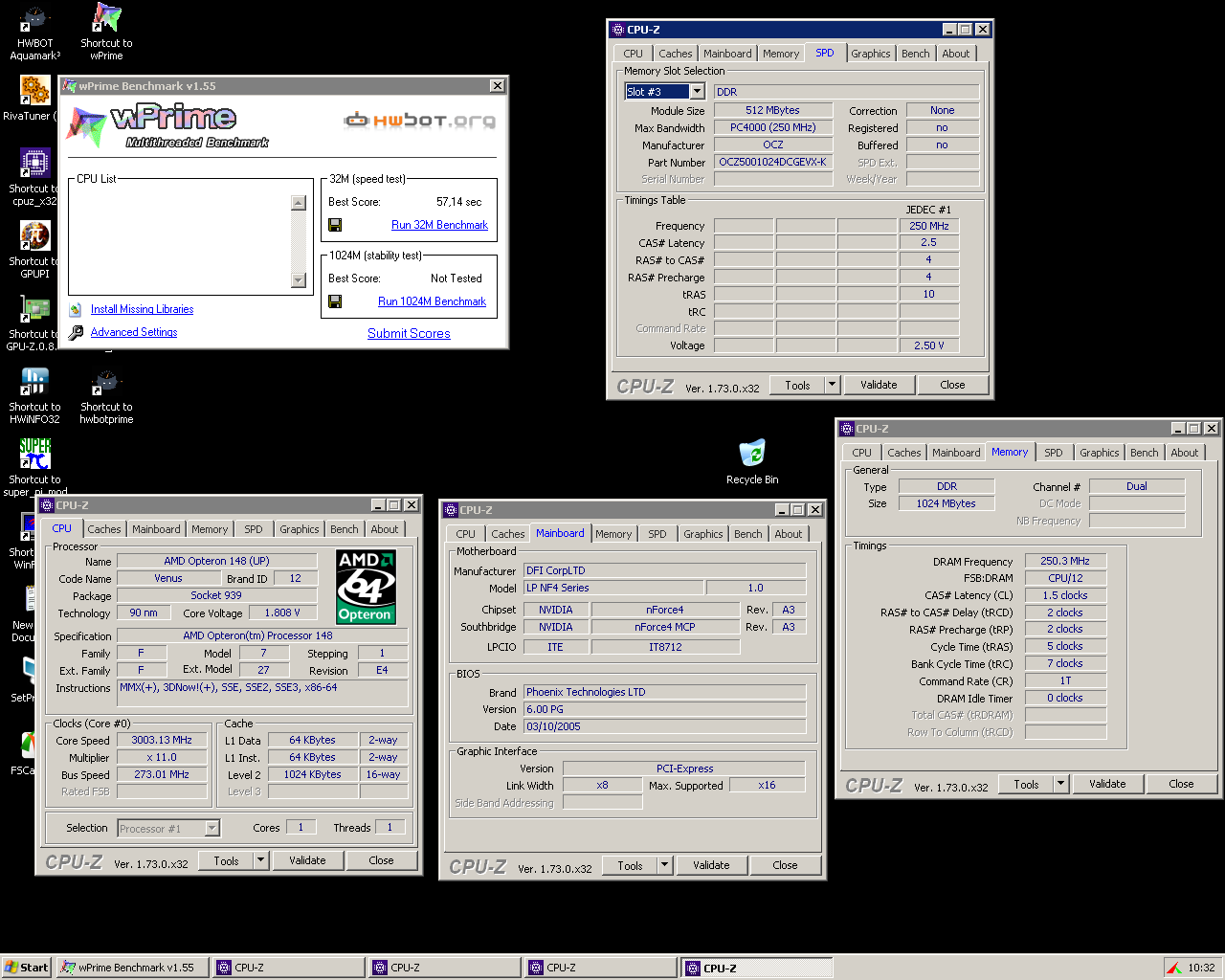Click the Advanced Settings wrench icon
The width and height of the screenshot is (1225, 980).
pos(76,332)
